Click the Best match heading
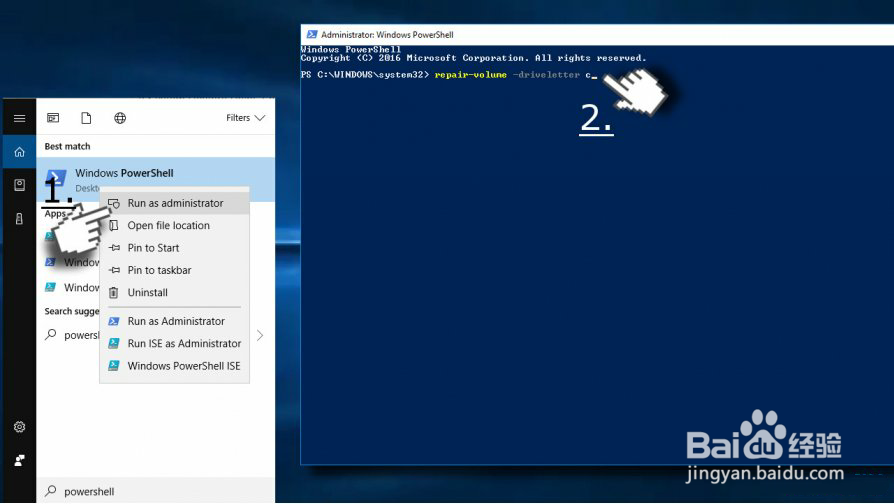Viewport: 894px width, 504px height. point(67,147)
